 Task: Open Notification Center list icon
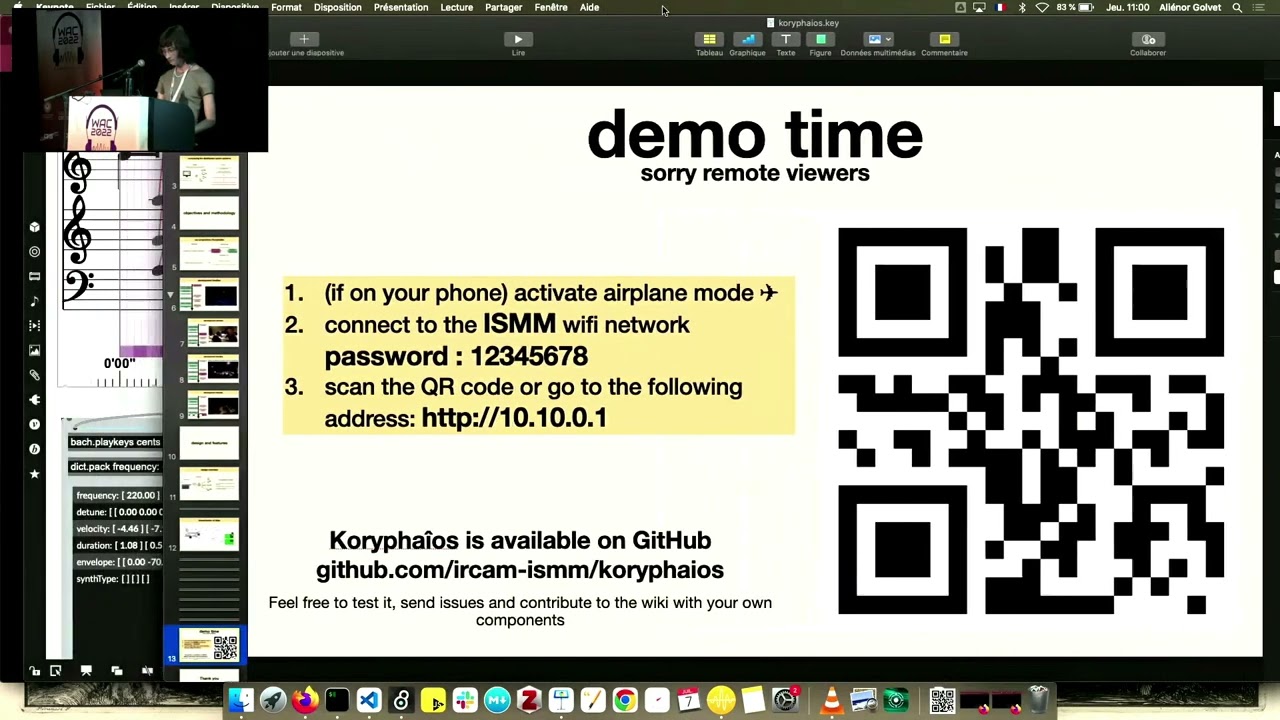click(1259, 7)
